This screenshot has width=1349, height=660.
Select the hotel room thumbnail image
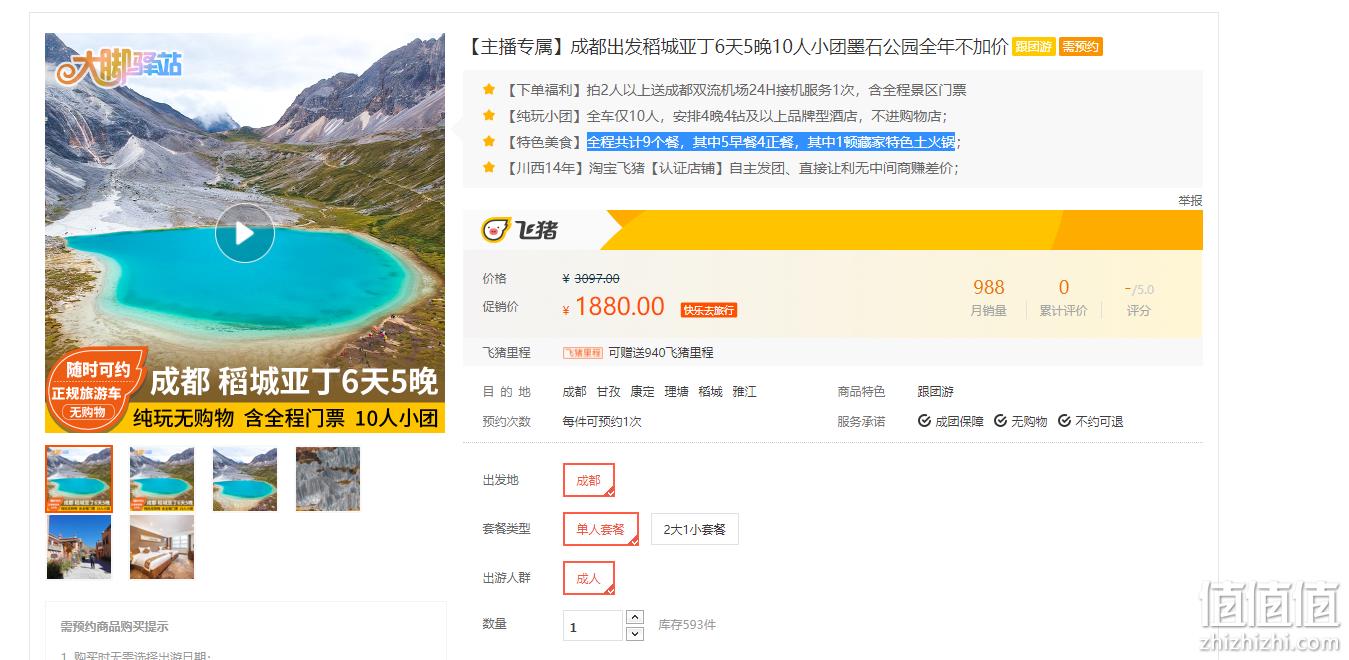tap(162, 547)
